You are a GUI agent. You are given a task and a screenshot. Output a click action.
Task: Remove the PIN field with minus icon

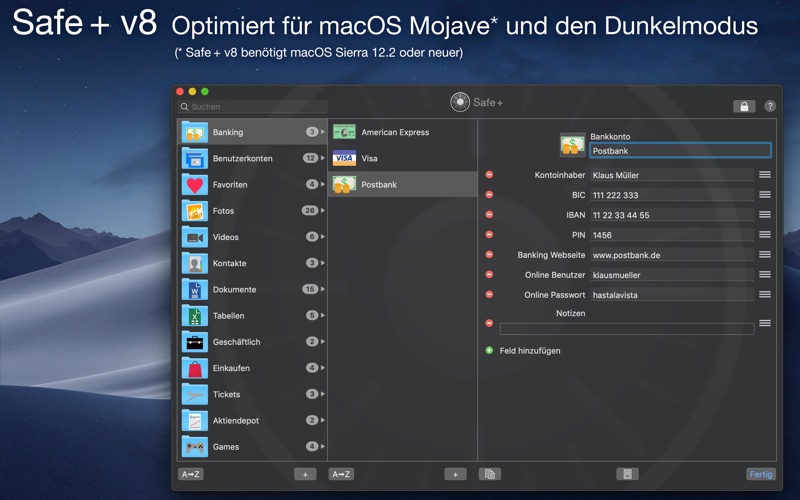pos(489,234)
